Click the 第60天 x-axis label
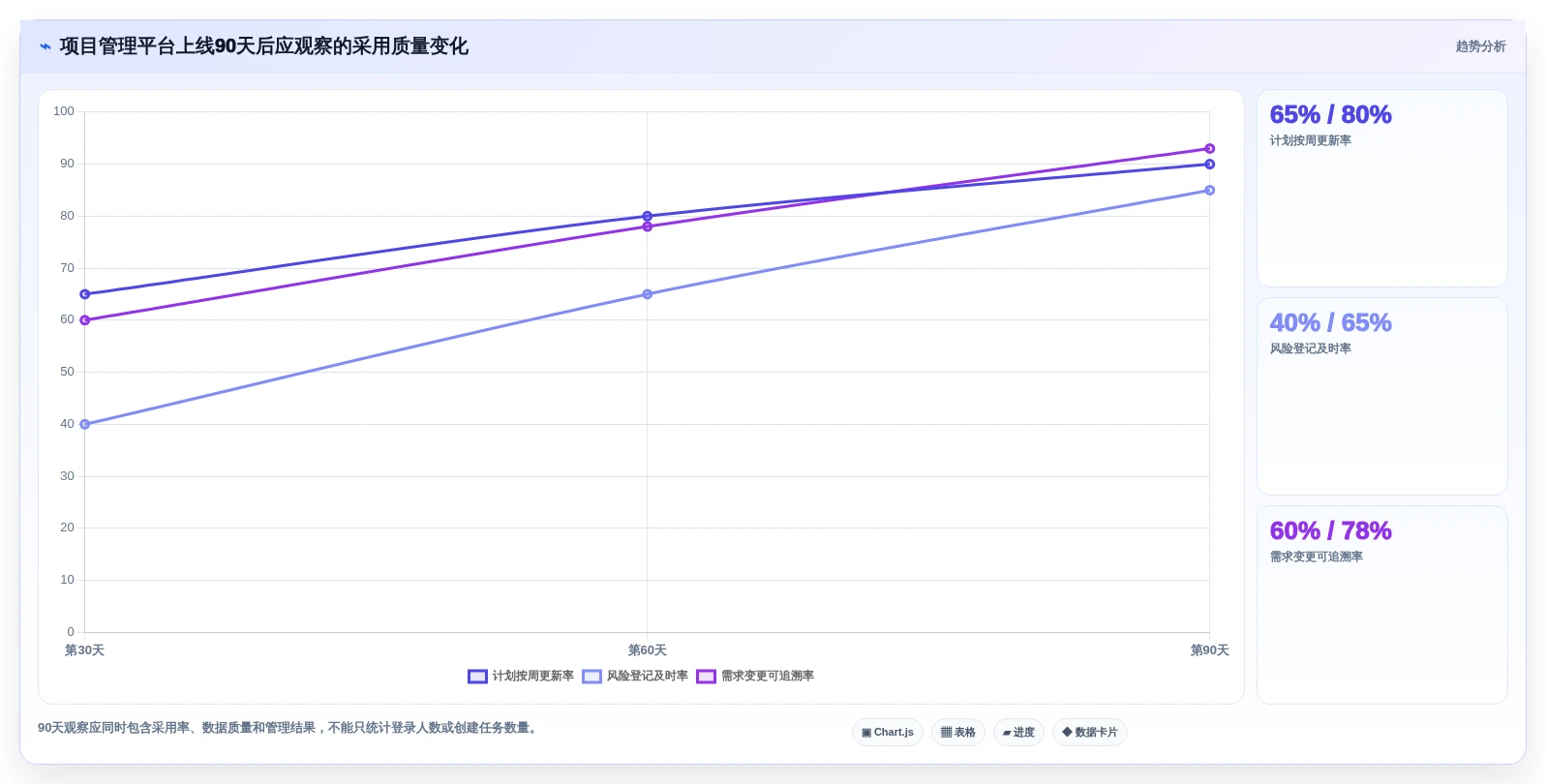 648,650
